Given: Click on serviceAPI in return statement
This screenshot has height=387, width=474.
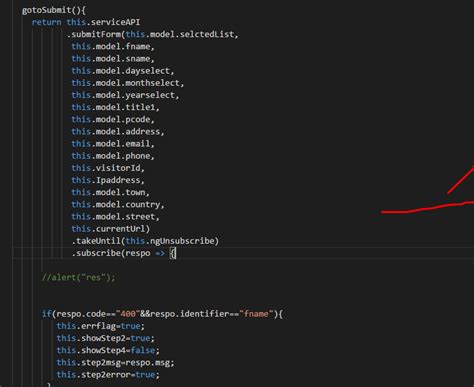Looking at the screenshot, I should pos(115,22).
